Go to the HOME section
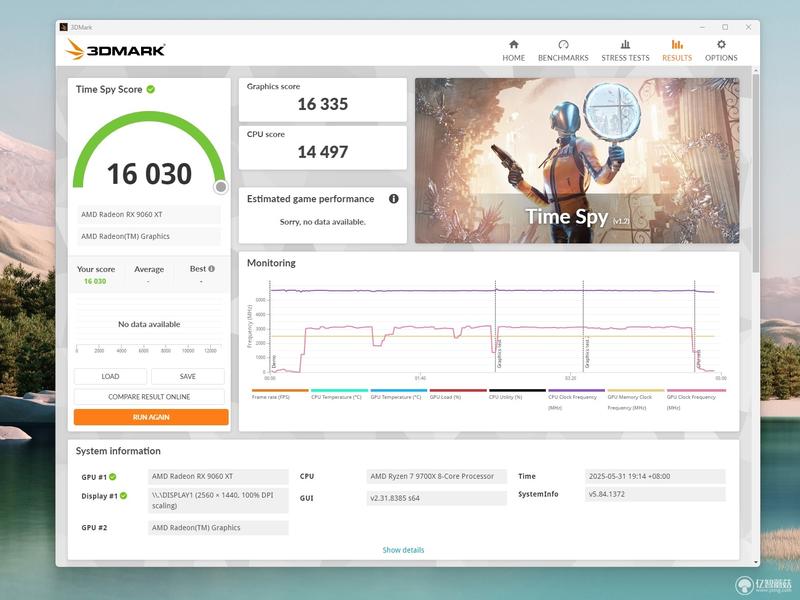This screenshot has width=800, height=600. [x=513, y=51]
